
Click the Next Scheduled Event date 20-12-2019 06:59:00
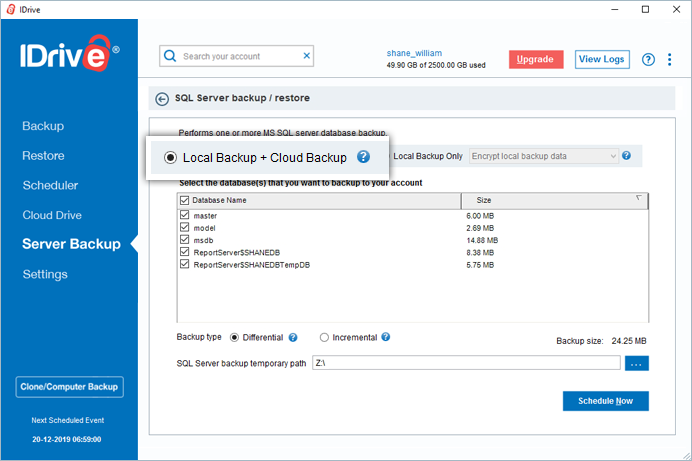point(67,439)
